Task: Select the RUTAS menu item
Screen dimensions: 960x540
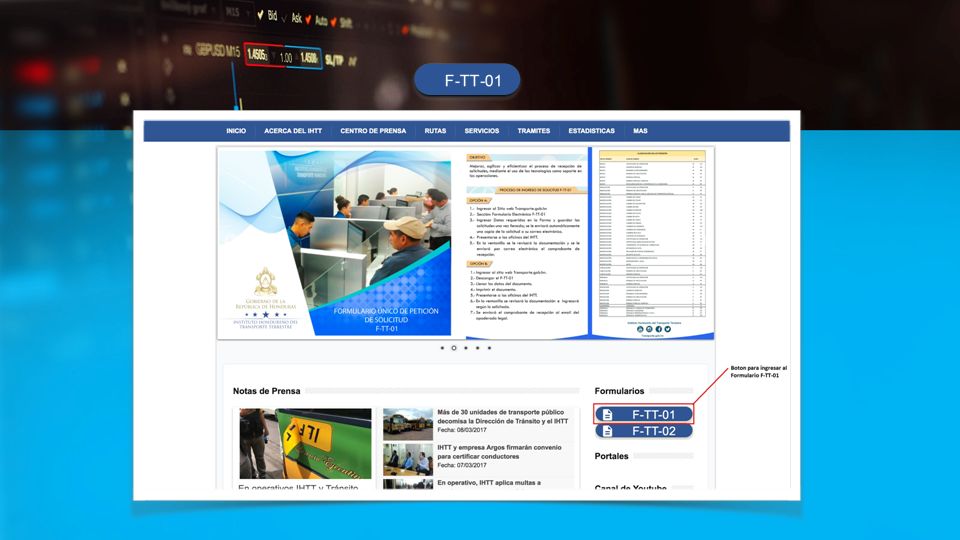Action: tap(435, 131)
